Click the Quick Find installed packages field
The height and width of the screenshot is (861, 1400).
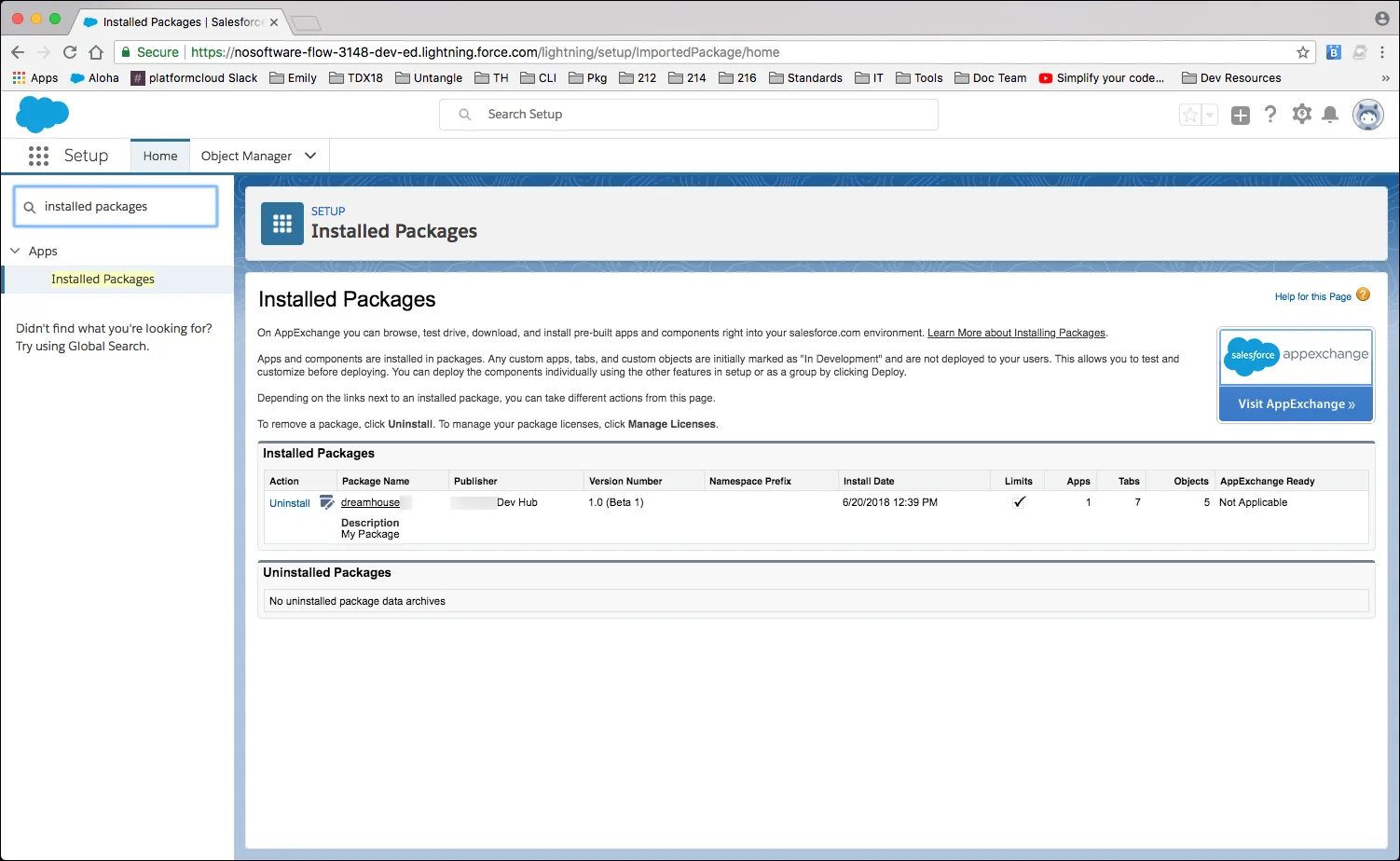click(x=116, y=207)
